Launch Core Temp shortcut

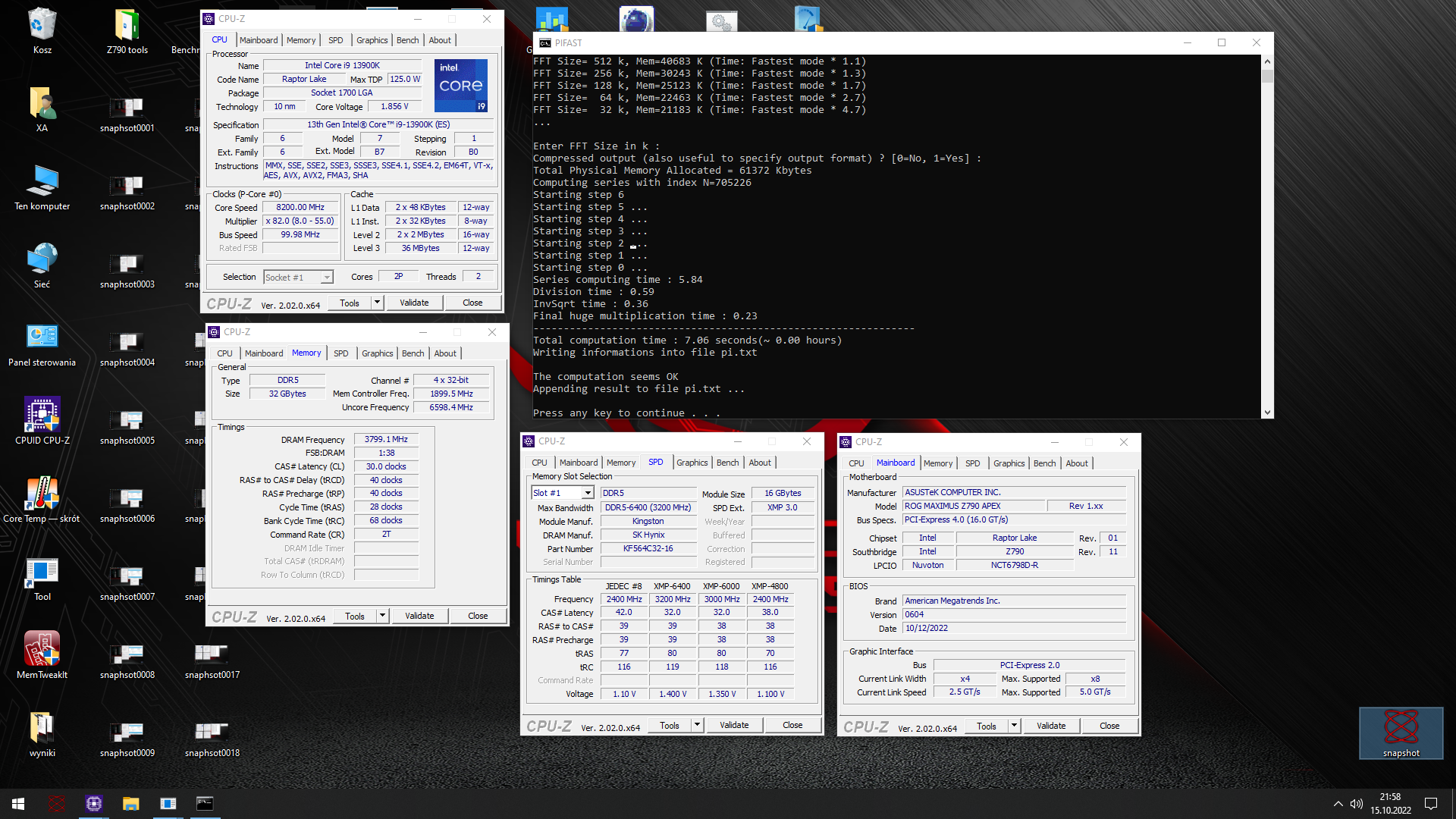click(42, 500)
